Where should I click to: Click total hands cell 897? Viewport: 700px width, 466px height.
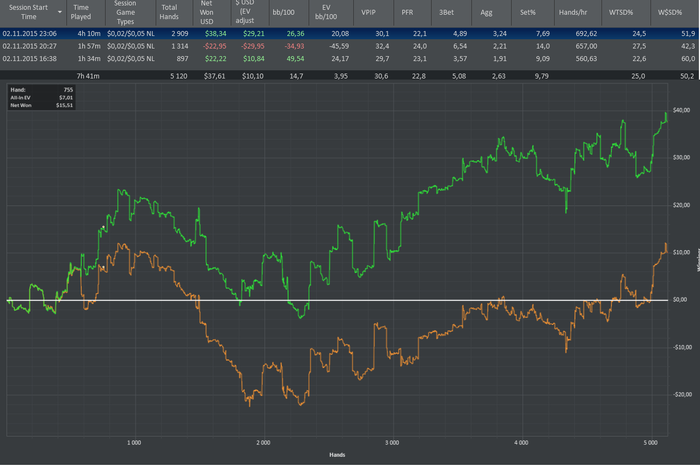click(183, 58)
